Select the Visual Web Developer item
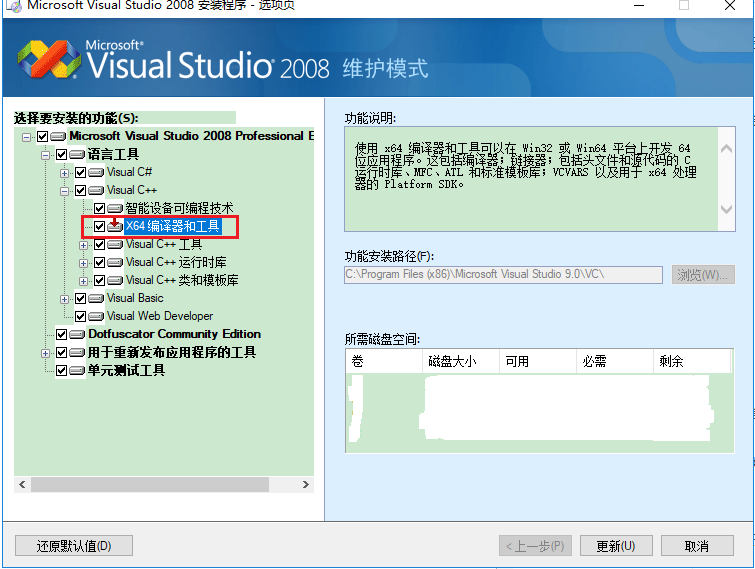The width and height of the screenshot is (755, 569). [160, 316]
